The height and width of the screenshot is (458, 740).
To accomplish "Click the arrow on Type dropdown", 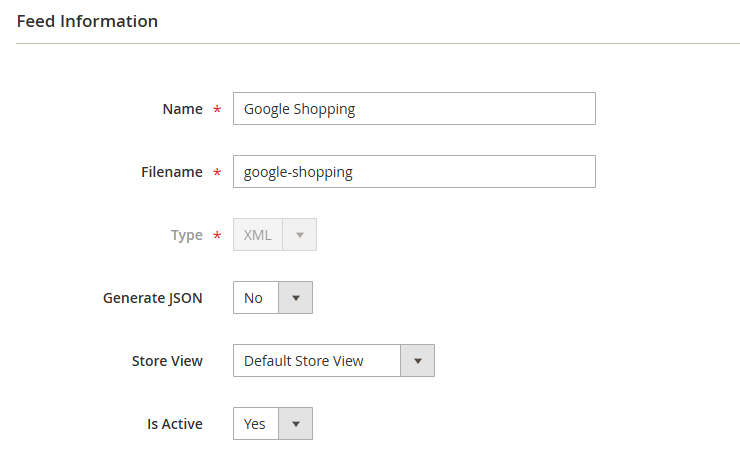I will (299, 235).
